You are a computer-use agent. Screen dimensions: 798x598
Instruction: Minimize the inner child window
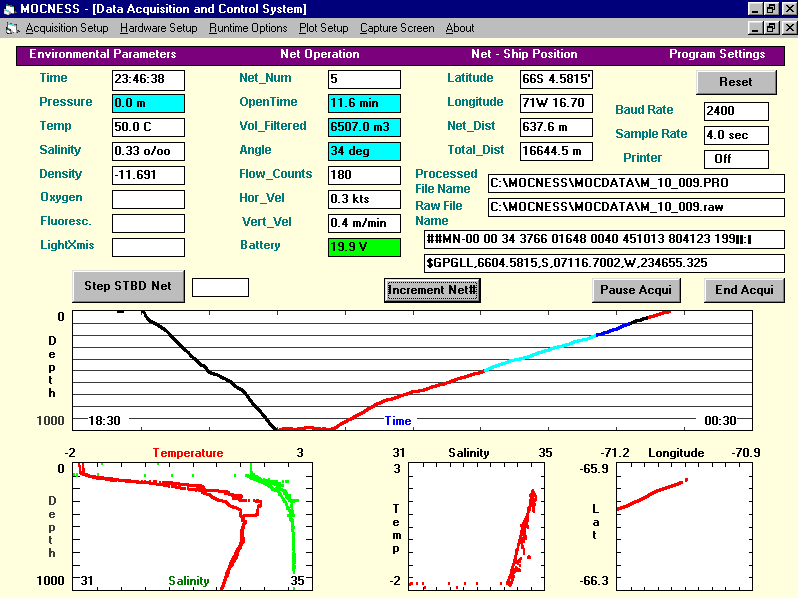[x=755, y=28]
